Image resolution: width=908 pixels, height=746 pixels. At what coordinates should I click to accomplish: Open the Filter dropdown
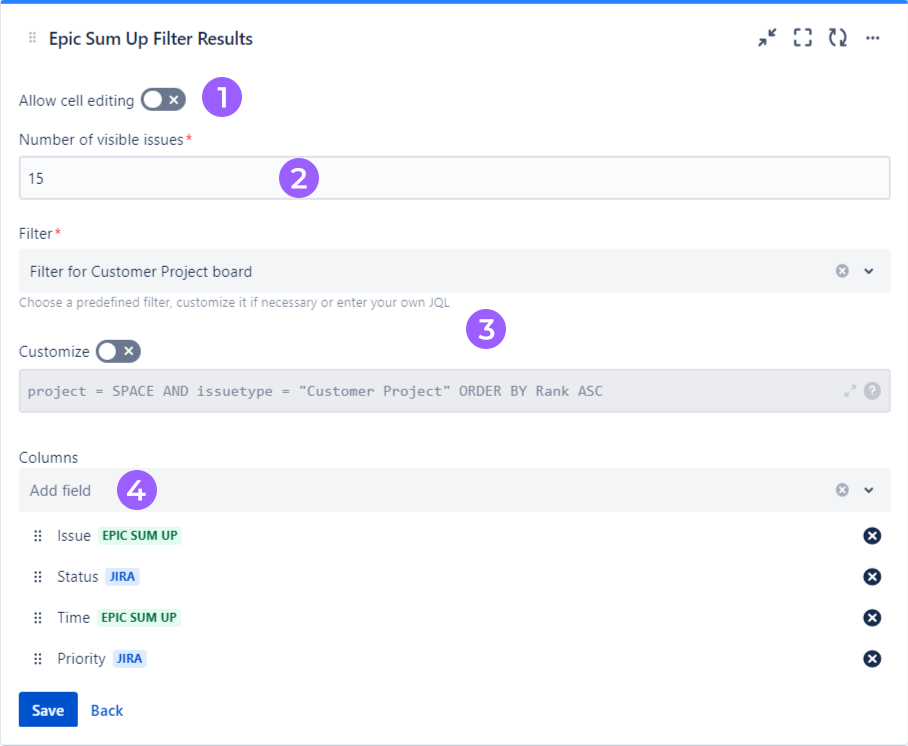click(x=869, y=271)
